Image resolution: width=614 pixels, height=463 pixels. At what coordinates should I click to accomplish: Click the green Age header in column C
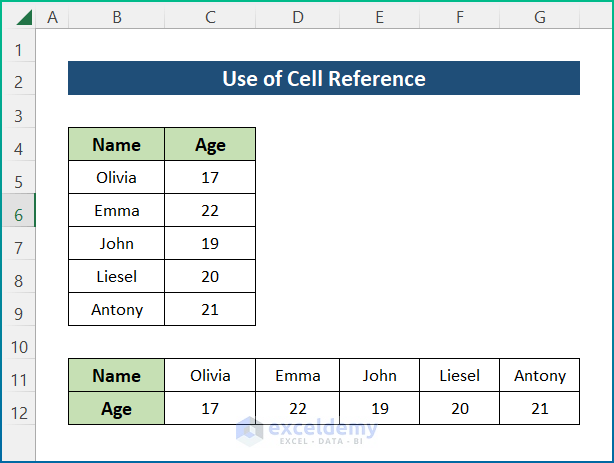coord(210,144)
